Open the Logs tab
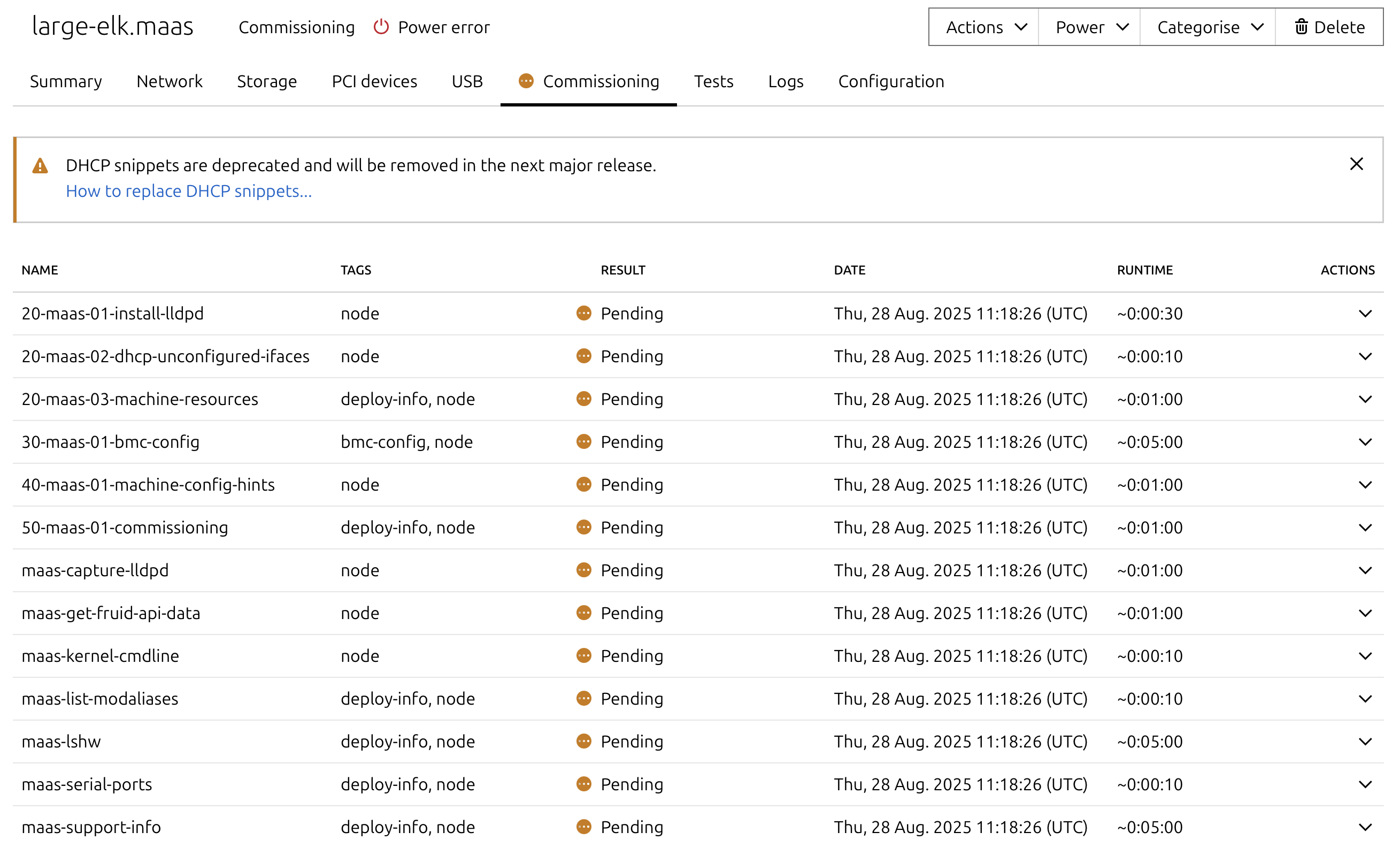The image size is (1400, 855). [785, 81]
